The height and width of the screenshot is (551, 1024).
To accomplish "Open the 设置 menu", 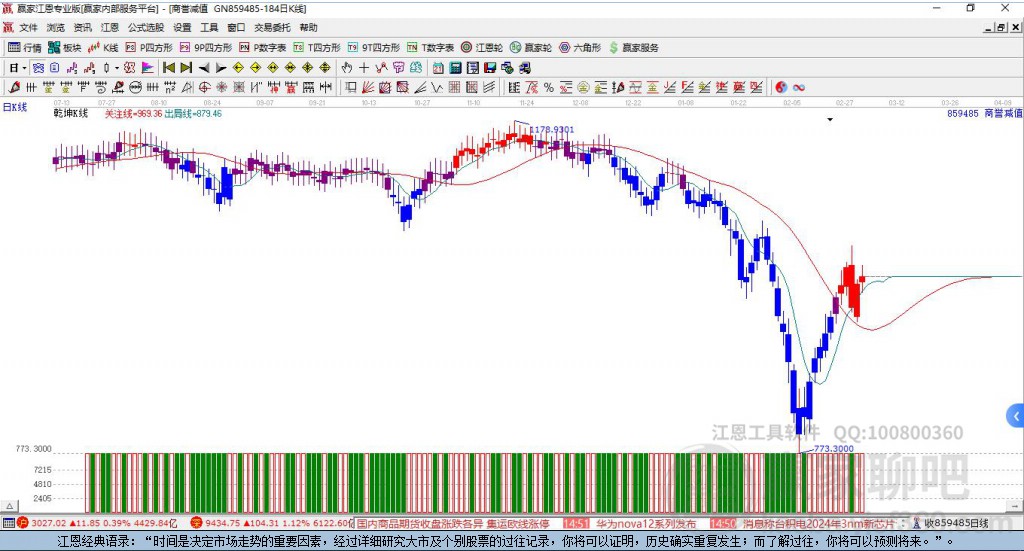I will pyautogui.click(x=182, y=27).
